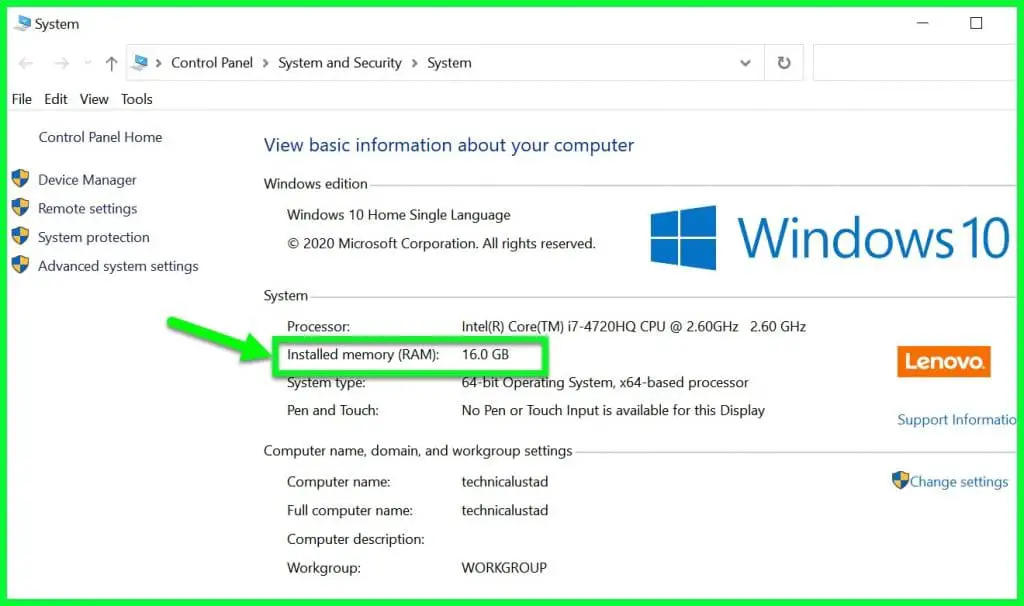The image size is (1024, 606).
Task: Click the Lenovo logo
Action: click(943, 361)
